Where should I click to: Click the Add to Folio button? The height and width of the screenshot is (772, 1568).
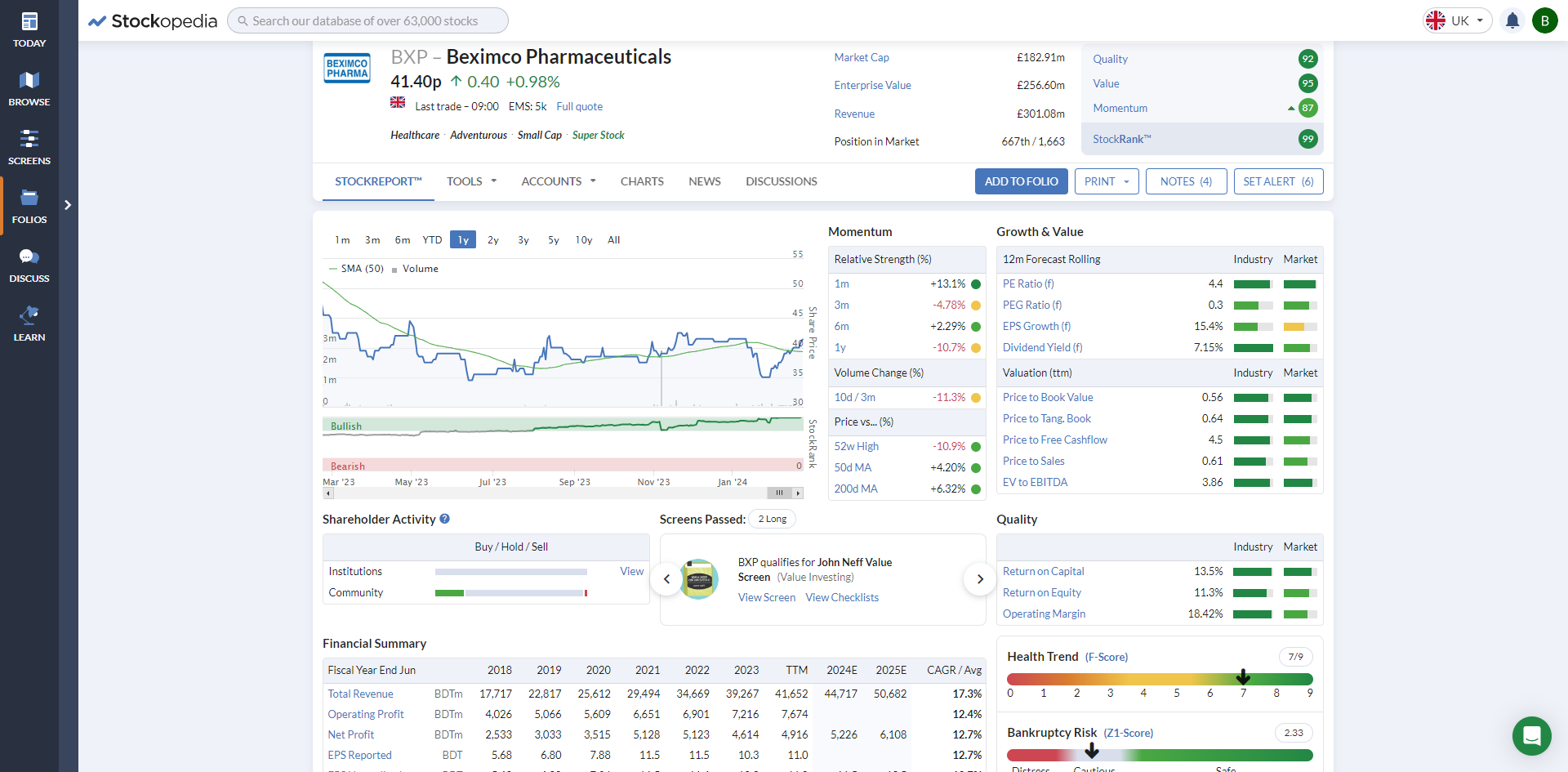(x=1022, y=181)
